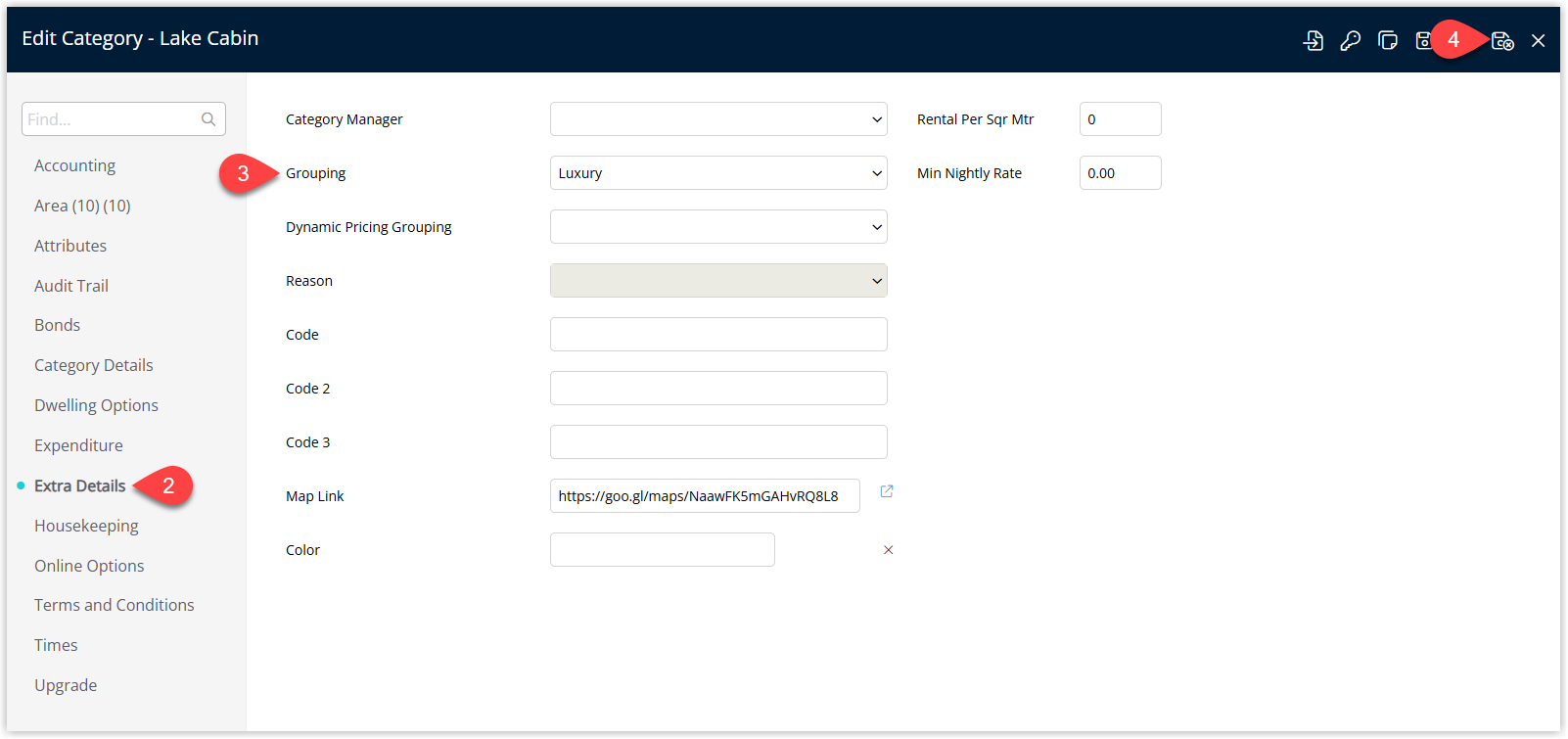Click the Rental Per Sqr Mtr label

[x=976, y=119]
